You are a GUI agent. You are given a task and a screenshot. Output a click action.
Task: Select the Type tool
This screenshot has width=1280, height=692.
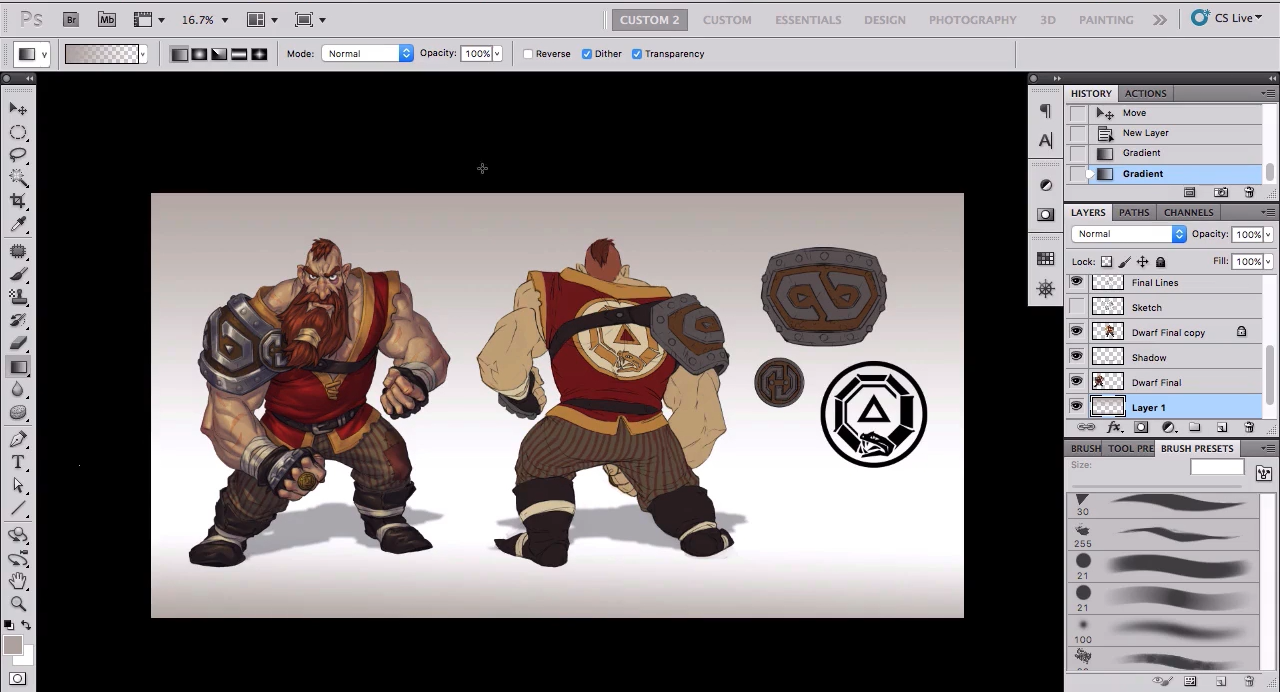(18, 462)
